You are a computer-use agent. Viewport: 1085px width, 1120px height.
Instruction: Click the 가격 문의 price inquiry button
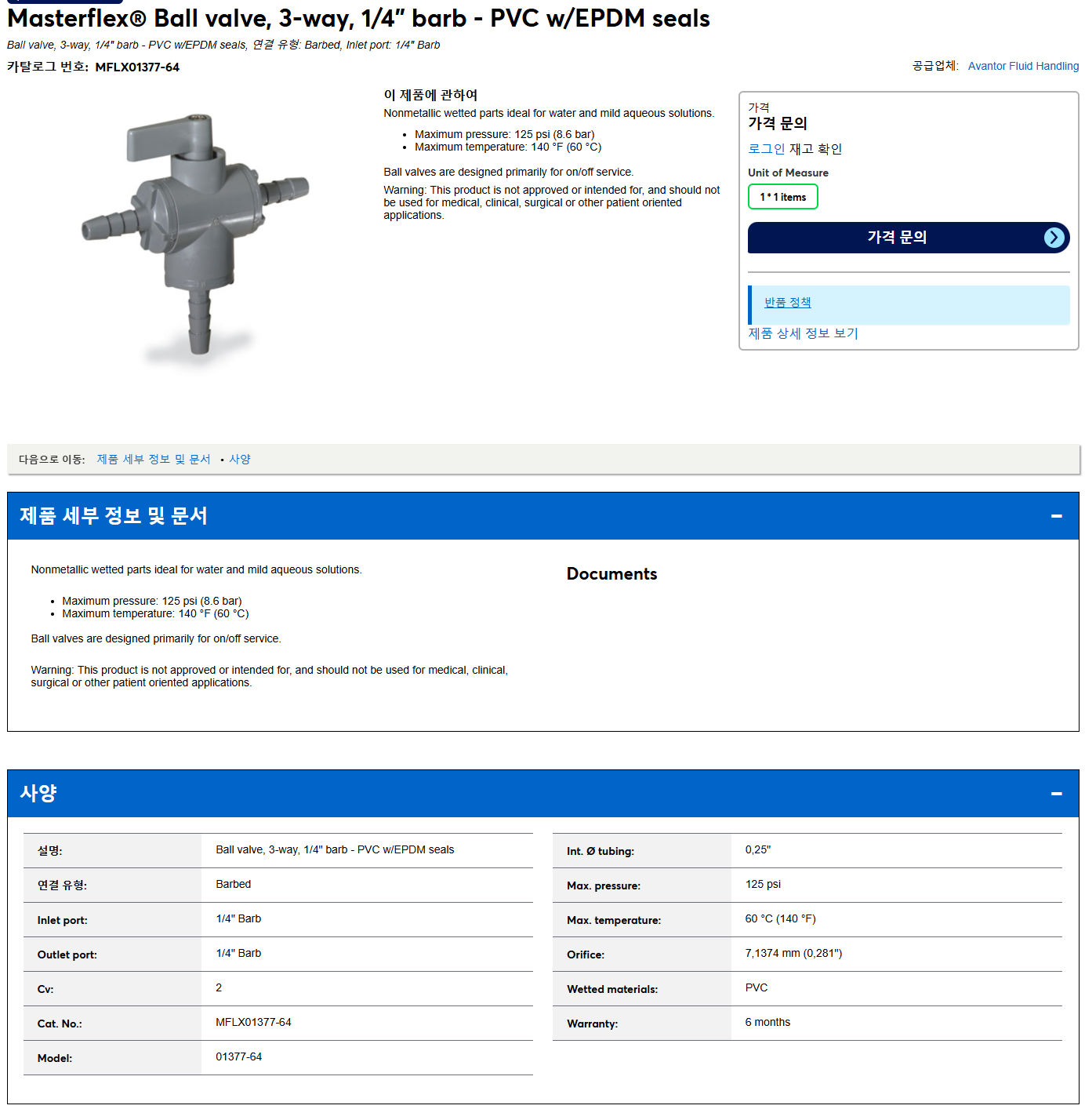909,238
